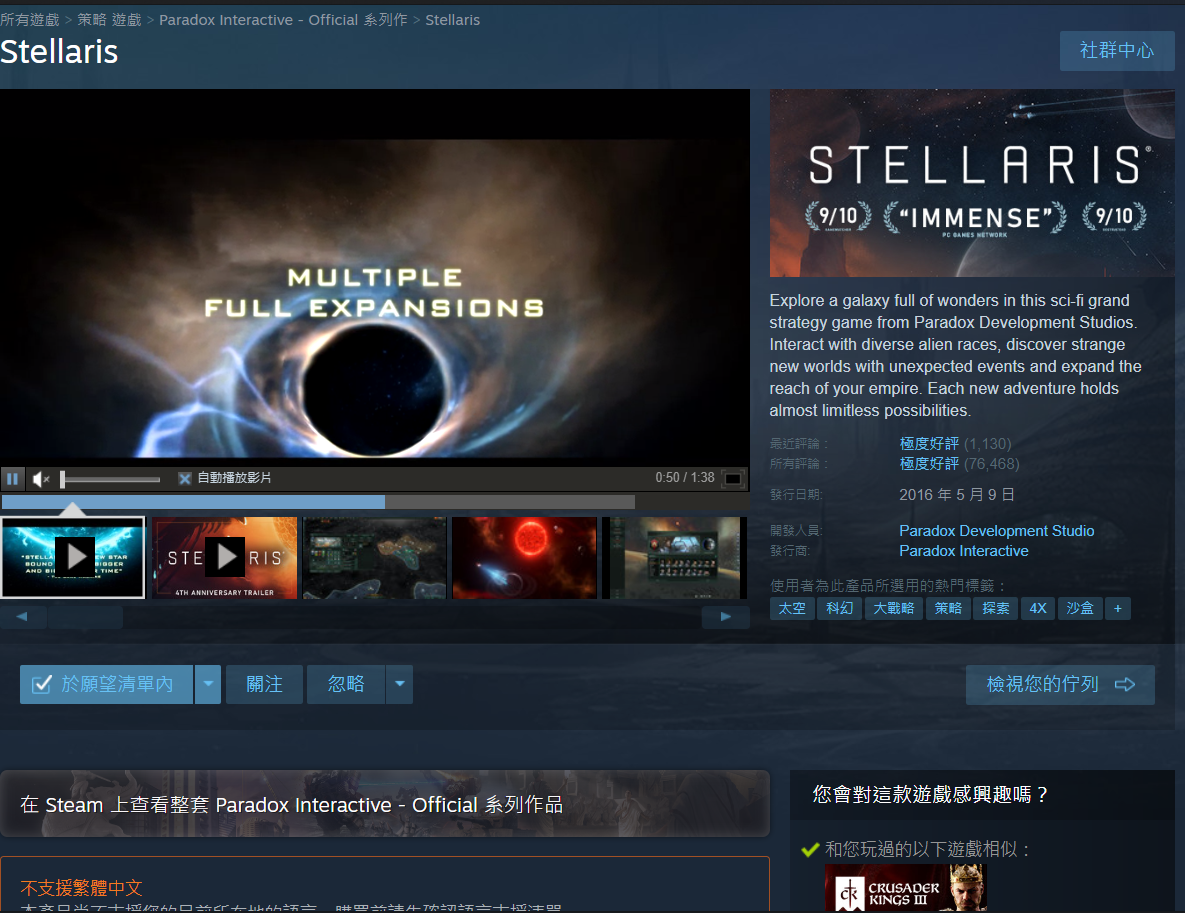Image resolution: width=1185 pixels, height=913 pixels.
Task: View the galaxy map screenshot thumbnail
Action: (x=375, y=558)
